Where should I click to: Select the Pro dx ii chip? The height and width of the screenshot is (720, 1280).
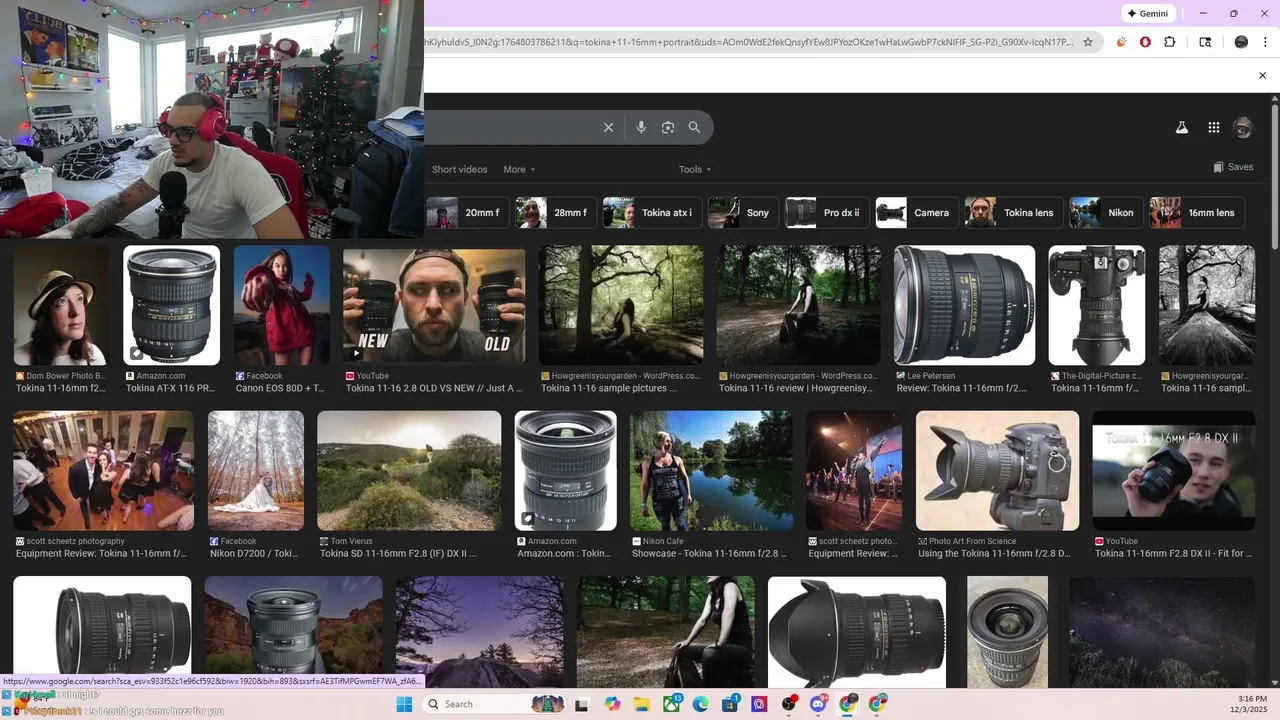826,213
